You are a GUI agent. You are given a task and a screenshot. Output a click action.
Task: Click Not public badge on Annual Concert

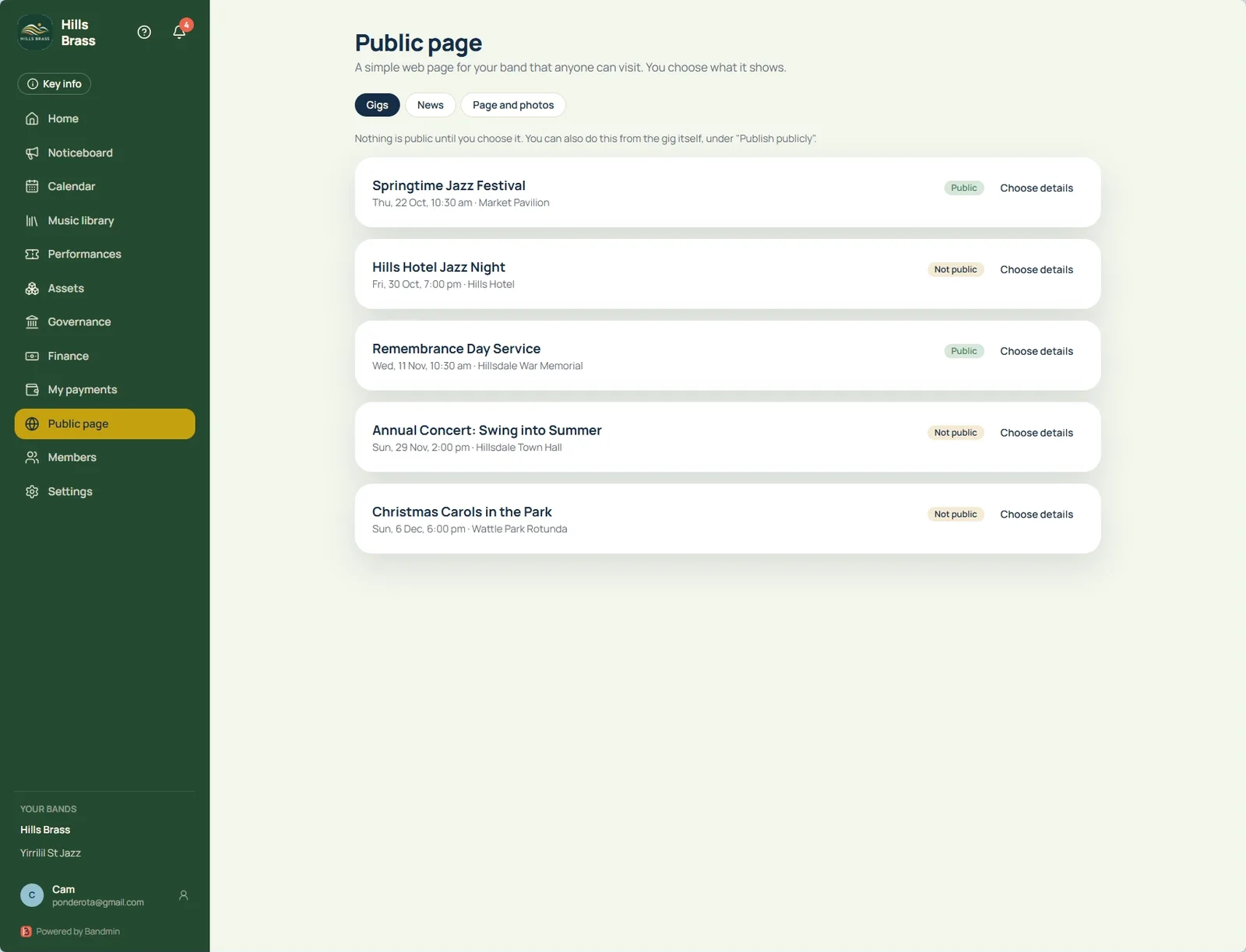pos(956,433)
